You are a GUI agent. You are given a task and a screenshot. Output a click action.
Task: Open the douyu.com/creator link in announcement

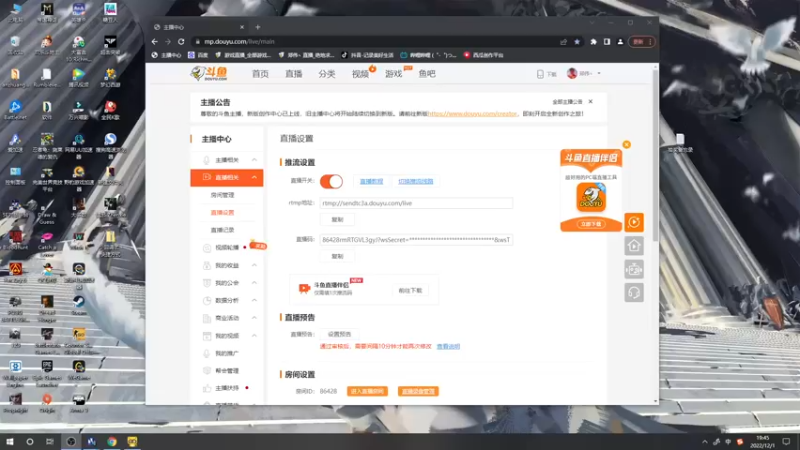click(x=472, y=114)
